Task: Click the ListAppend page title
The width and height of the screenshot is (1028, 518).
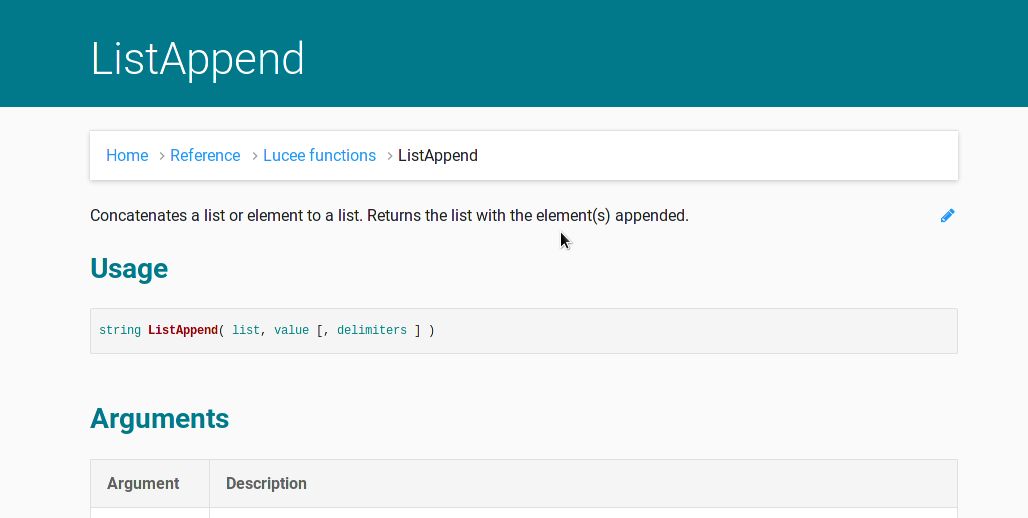Action: pyautogui.click(x=197, y=59)
